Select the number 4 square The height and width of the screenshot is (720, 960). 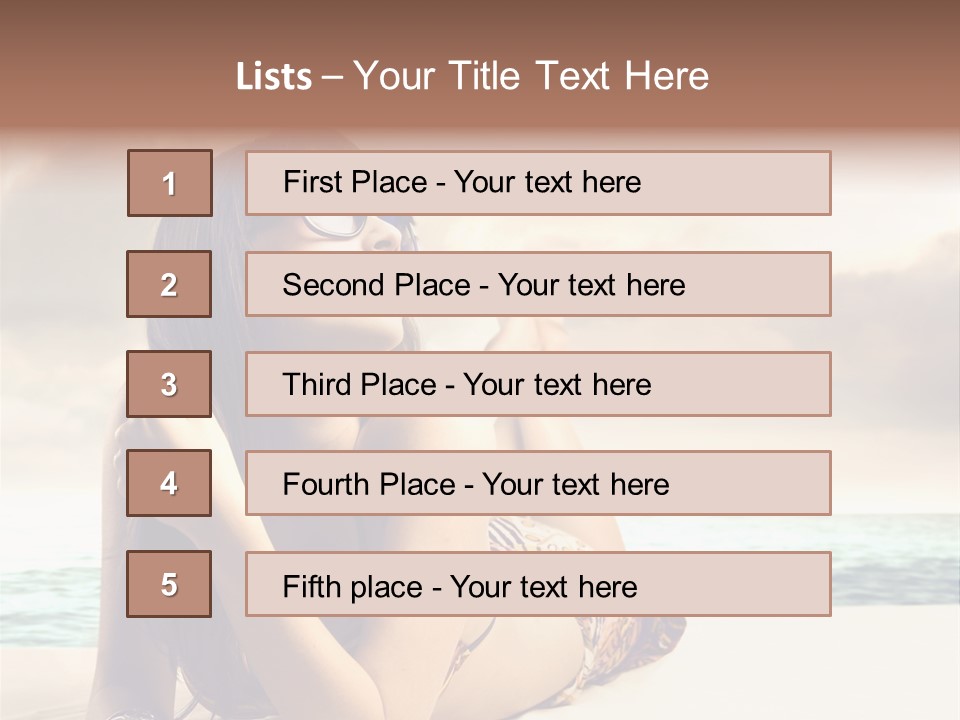tap(169, 483)
